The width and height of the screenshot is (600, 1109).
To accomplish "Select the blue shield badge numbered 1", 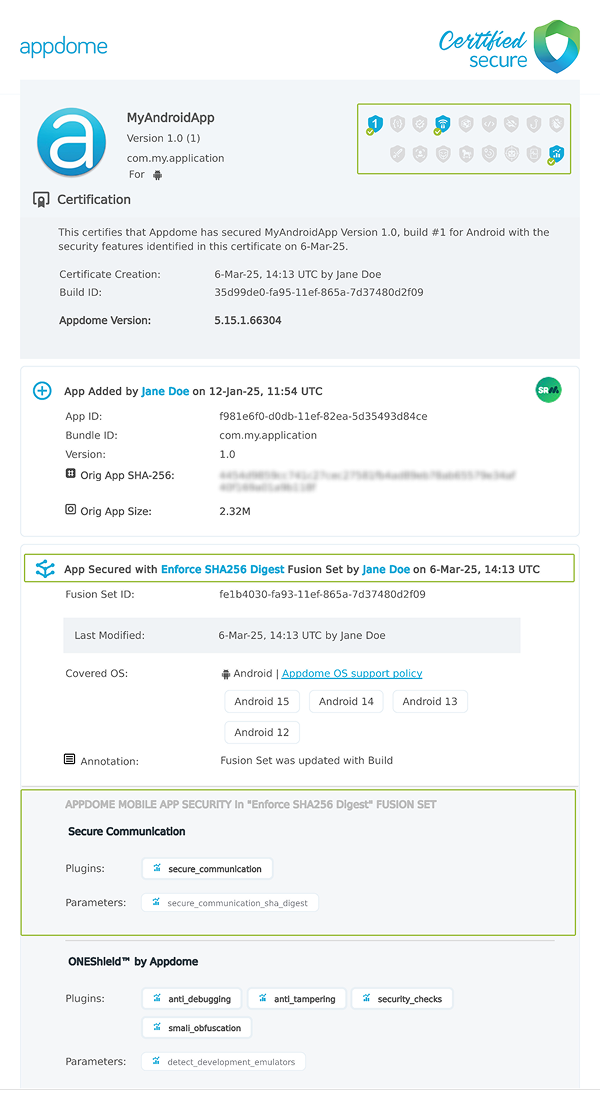I will click(376, 123).
